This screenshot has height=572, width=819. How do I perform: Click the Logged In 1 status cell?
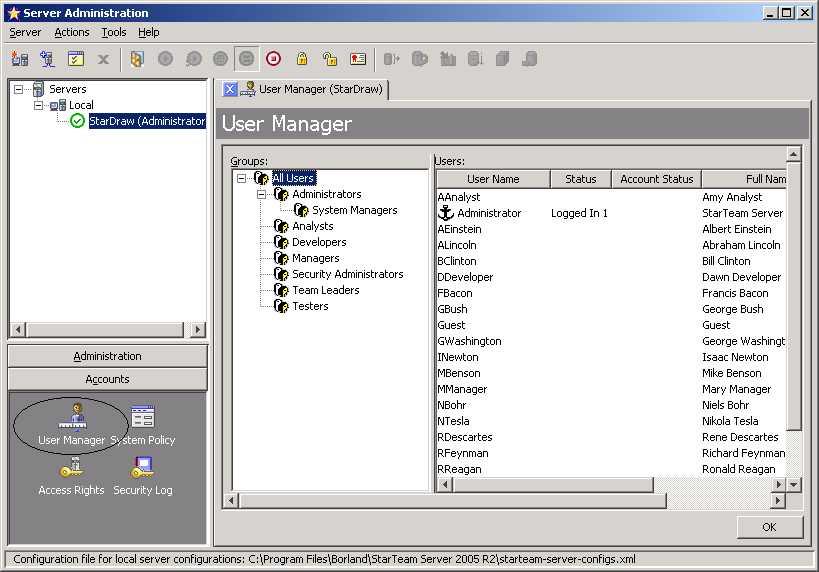click(x=579, y=213)
